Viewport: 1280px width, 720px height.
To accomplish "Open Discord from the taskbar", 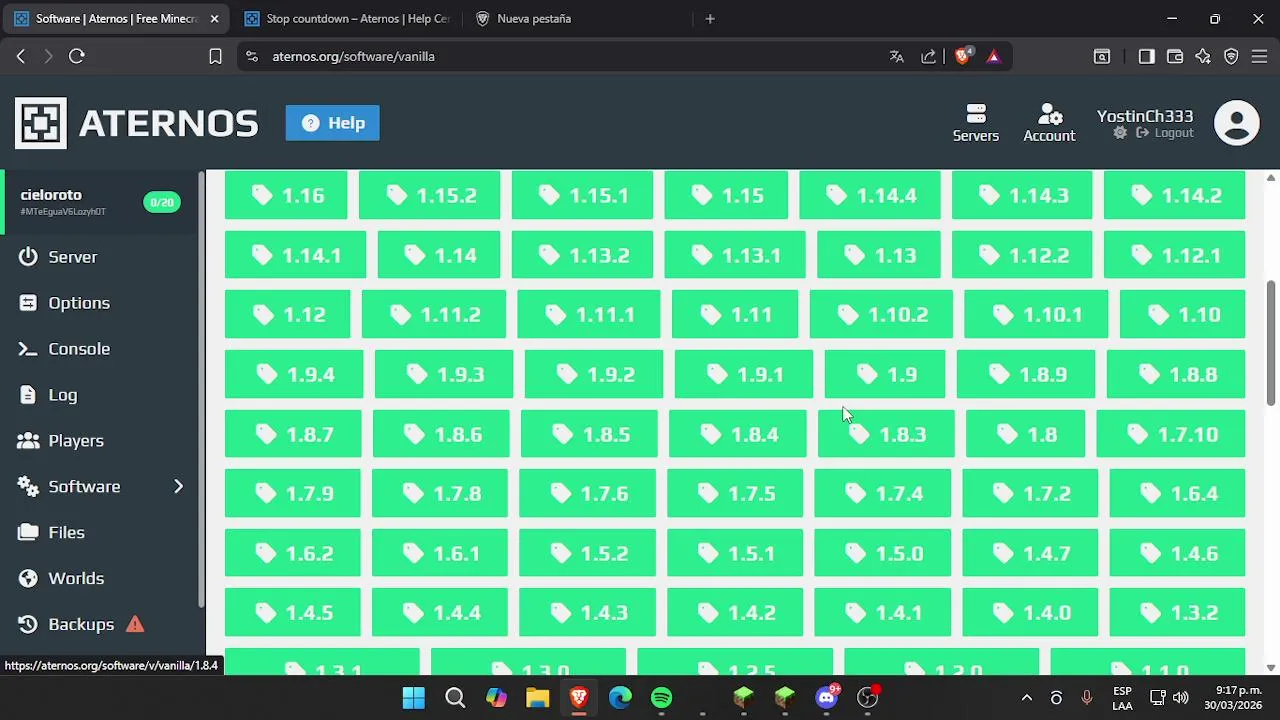I will pos(826,698).
